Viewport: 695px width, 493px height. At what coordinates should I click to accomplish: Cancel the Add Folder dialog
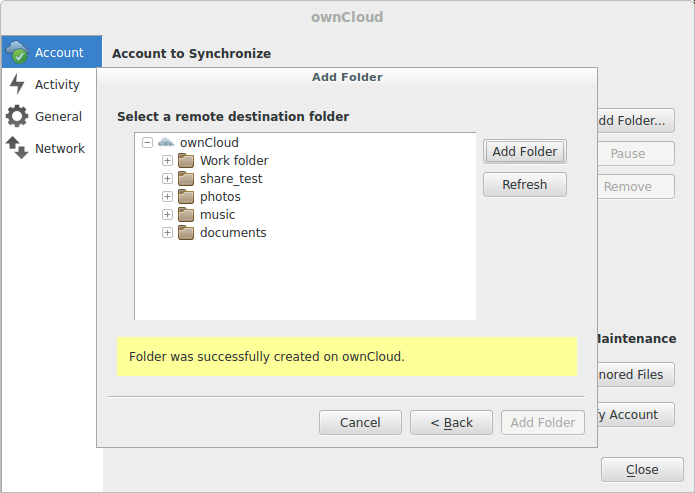pyautogui.click(x=360, y=422)
